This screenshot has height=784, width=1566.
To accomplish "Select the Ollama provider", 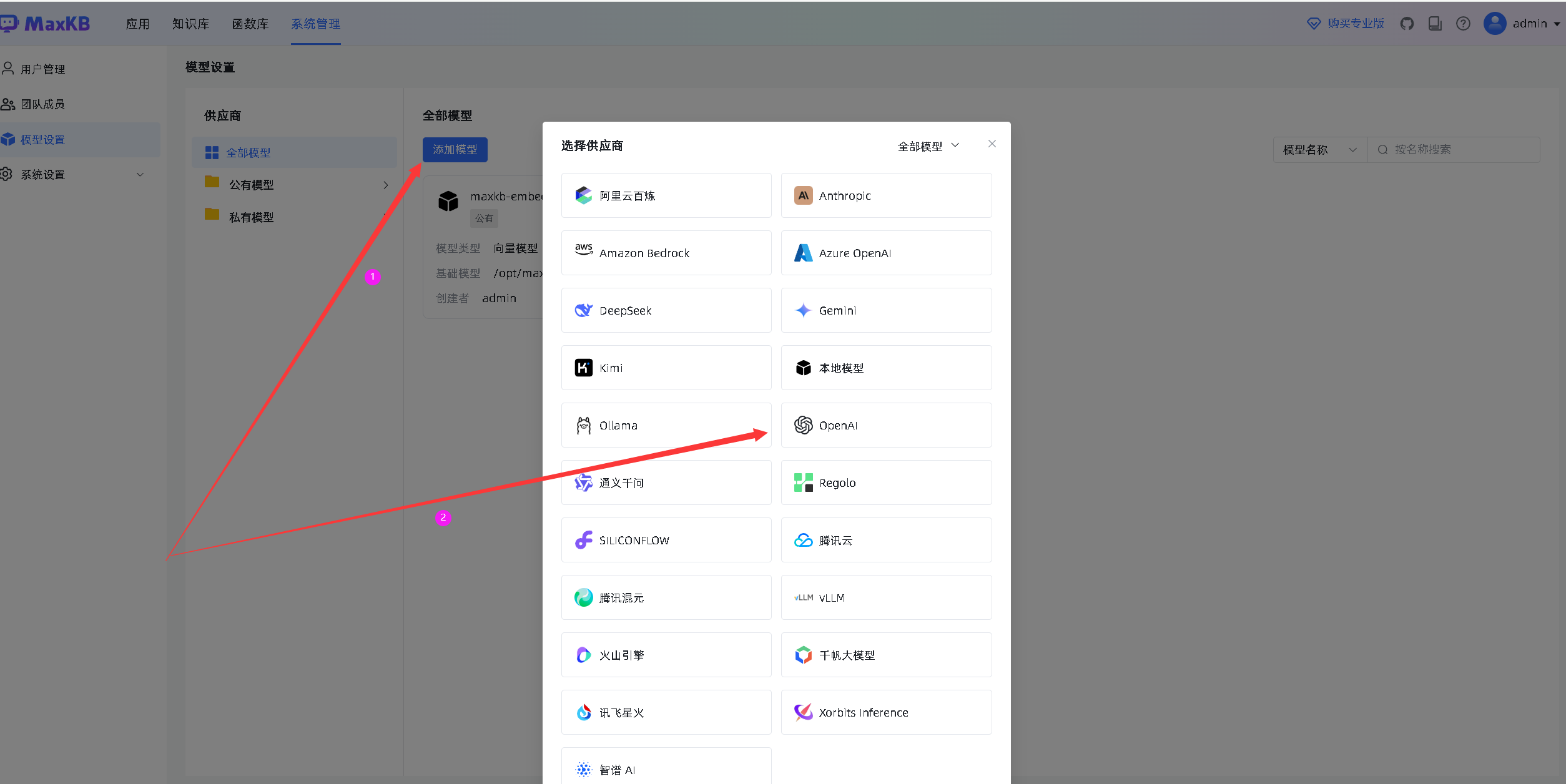I will pos(666,425).
